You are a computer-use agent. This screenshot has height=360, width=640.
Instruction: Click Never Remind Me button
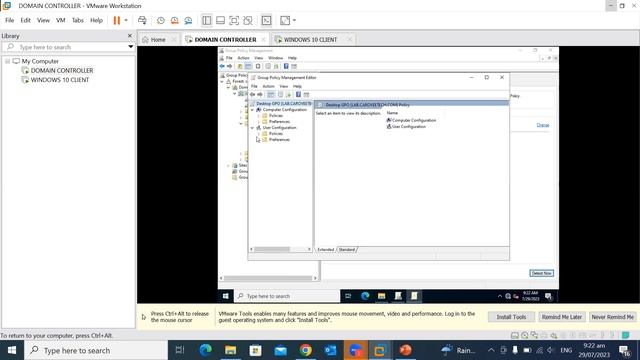[612, 317]
